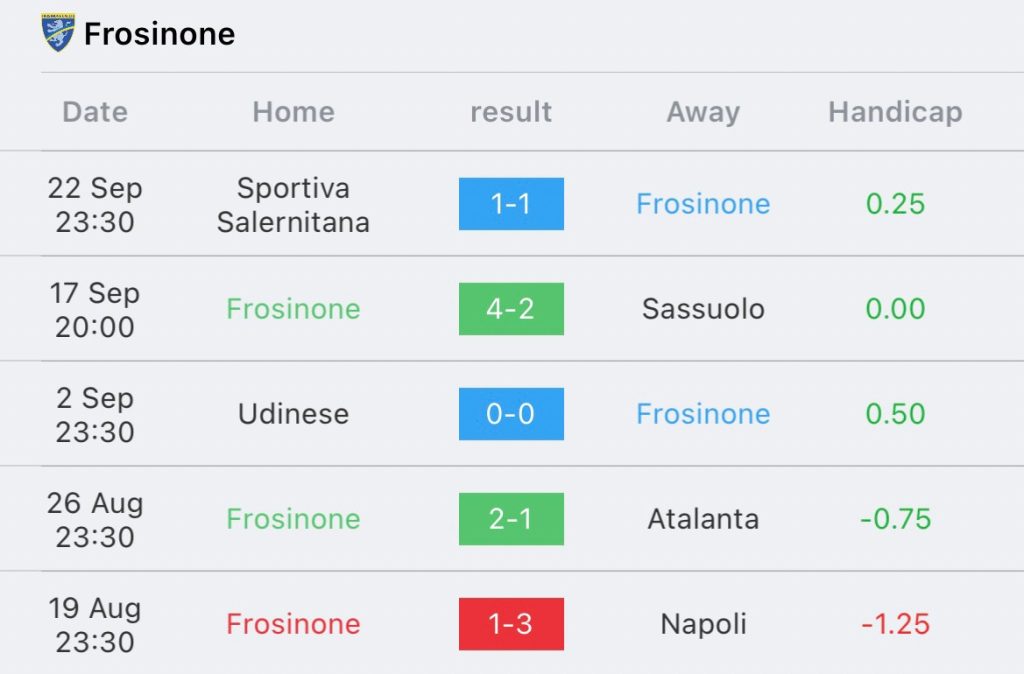Click the Away column header
The height and width of the screenshot is (674, 1024).
click(703, 112)
